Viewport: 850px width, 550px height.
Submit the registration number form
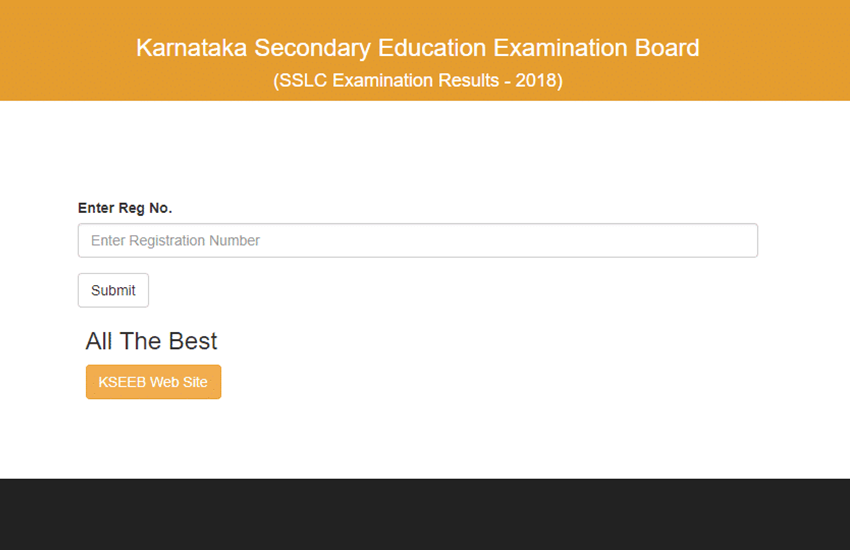(113, 290)
